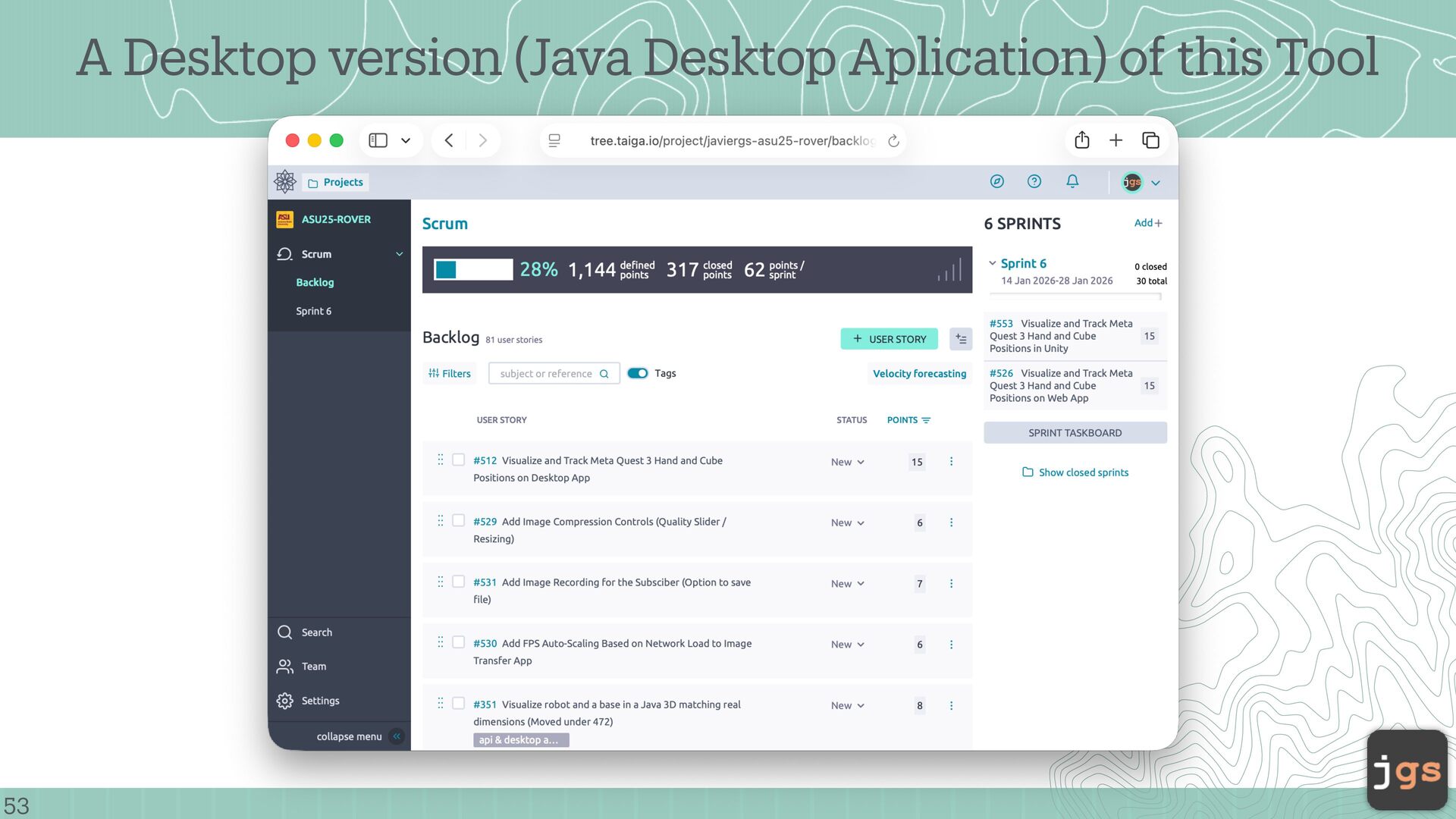The width and height of the screenshot is (1456, 819).
Task: Open the Discover compass icon
Action: [x=997, y=181]
